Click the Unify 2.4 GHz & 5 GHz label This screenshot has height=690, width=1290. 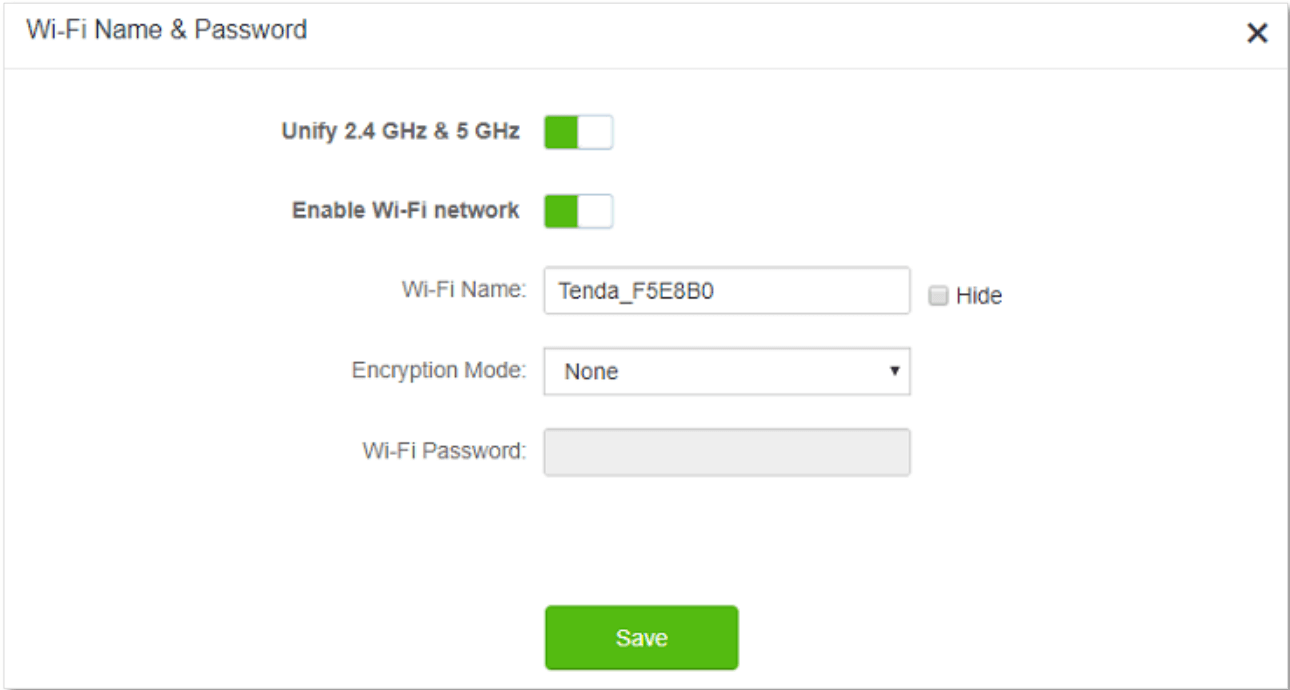tap(401, 131)
